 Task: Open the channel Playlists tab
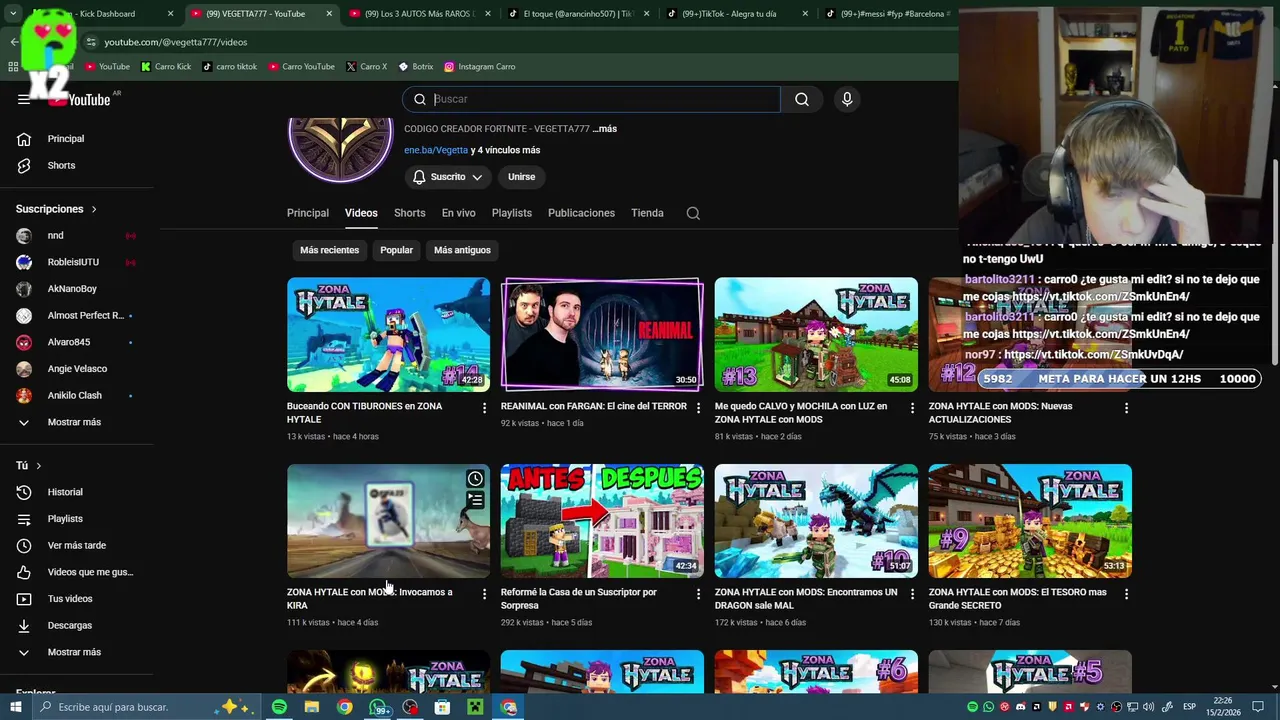click(x=512, y=213)
